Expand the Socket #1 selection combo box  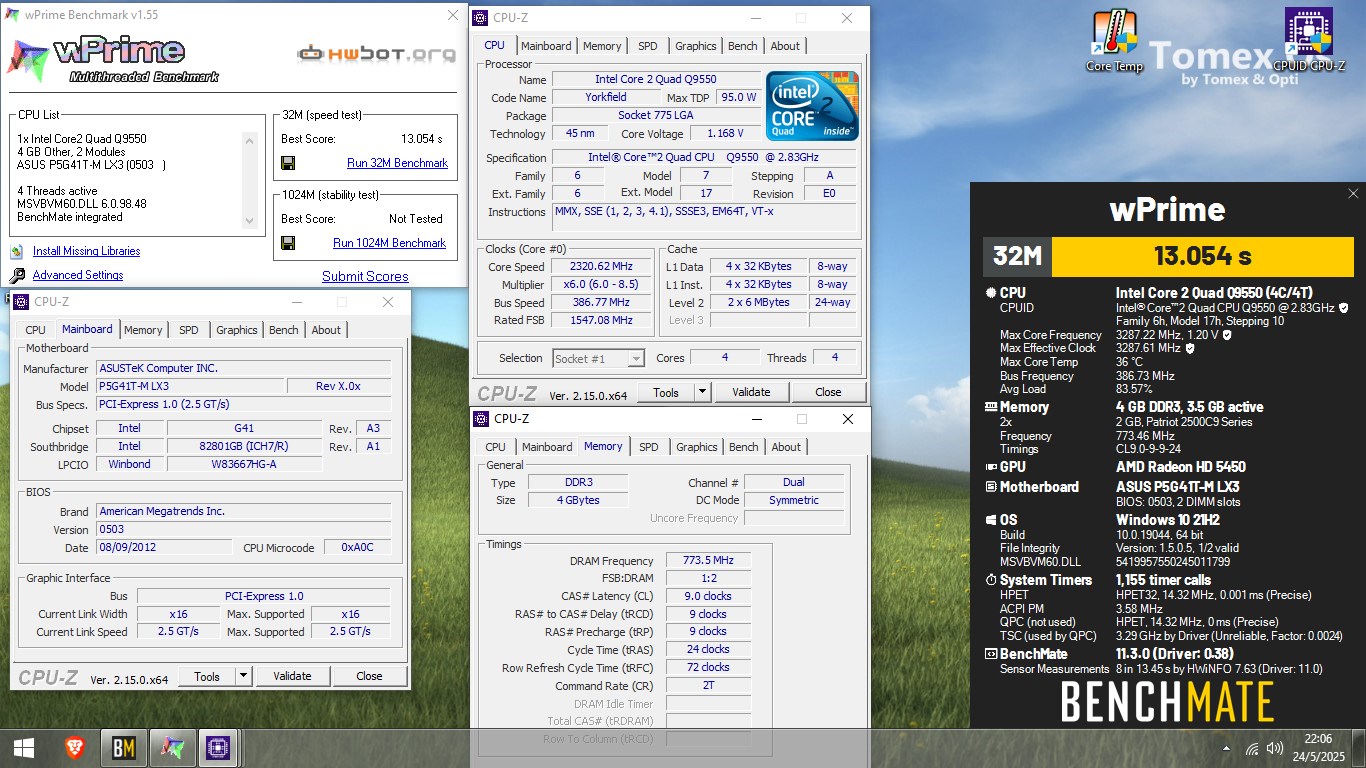tap(636, 358)
